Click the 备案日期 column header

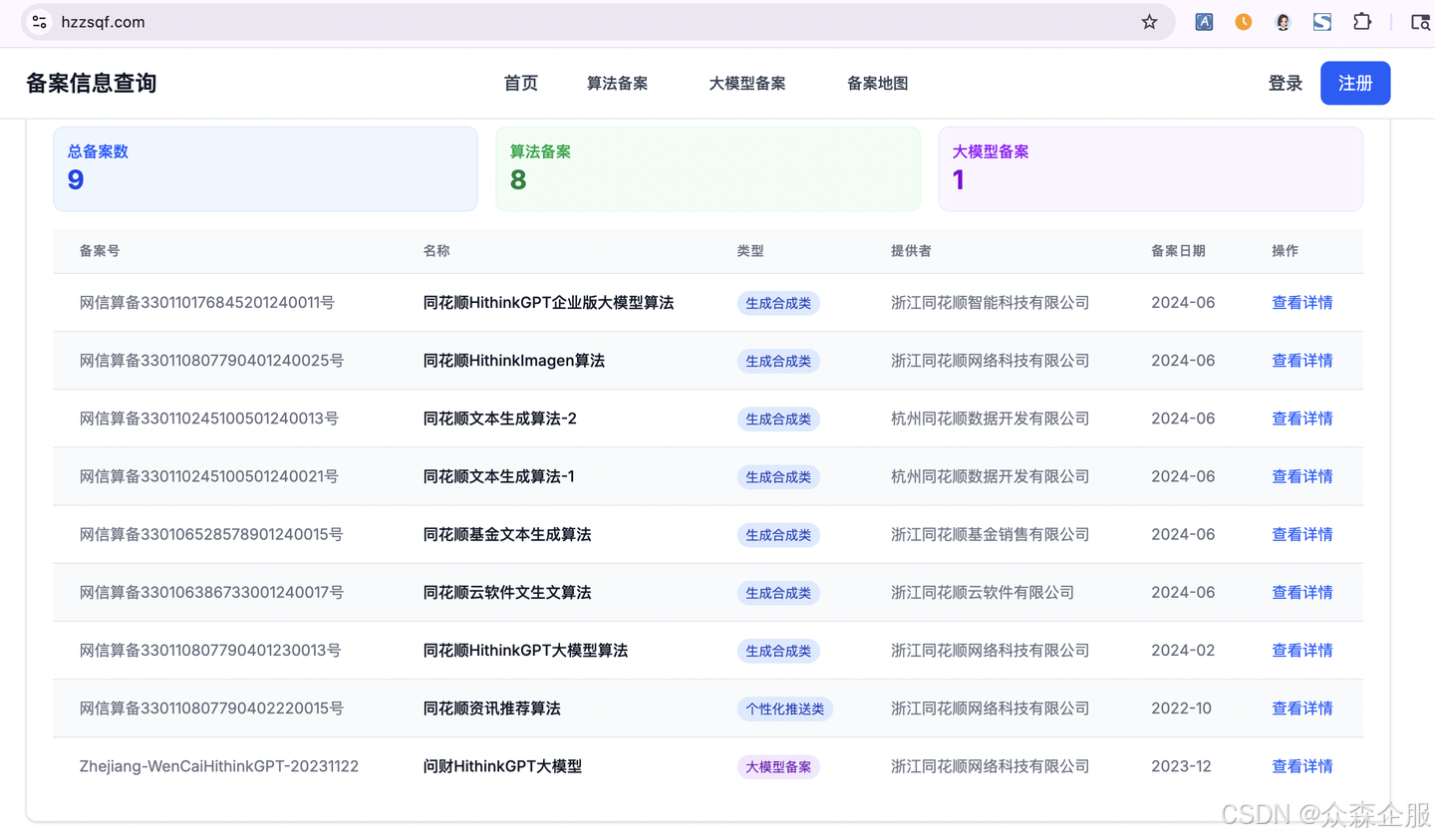click(x=1178, y=251)
